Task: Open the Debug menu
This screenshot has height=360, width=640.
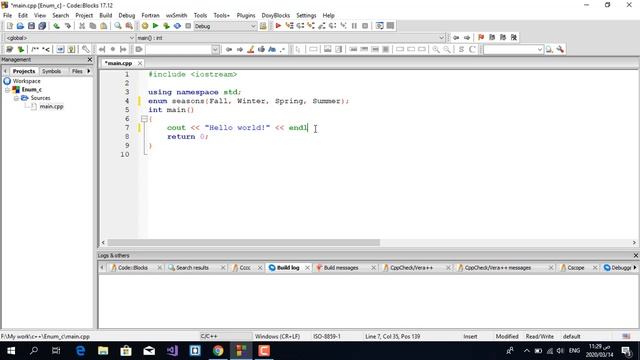Action: (127, 15)
